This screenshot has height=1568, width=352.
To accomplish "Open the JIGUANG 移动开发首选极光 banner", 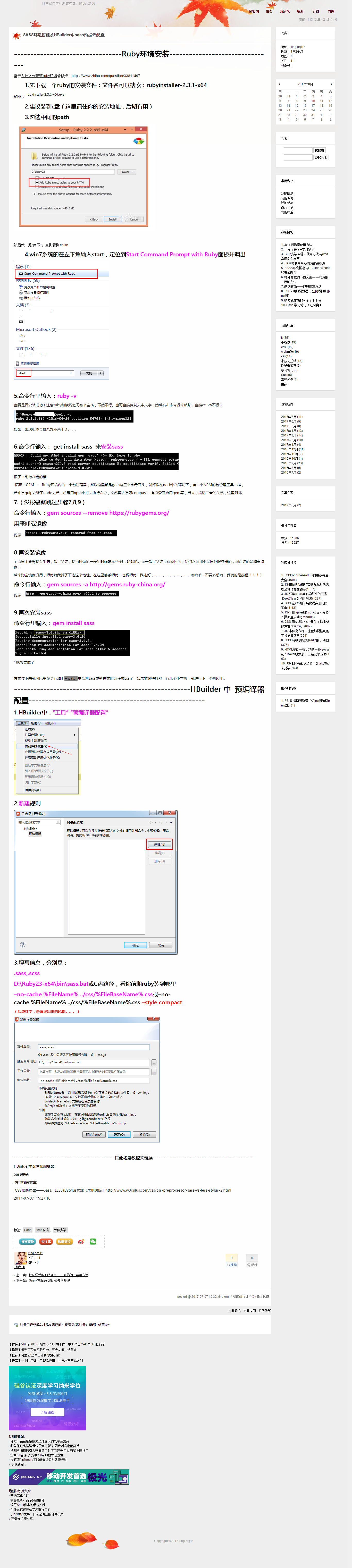I will (x=69, y=1477).
